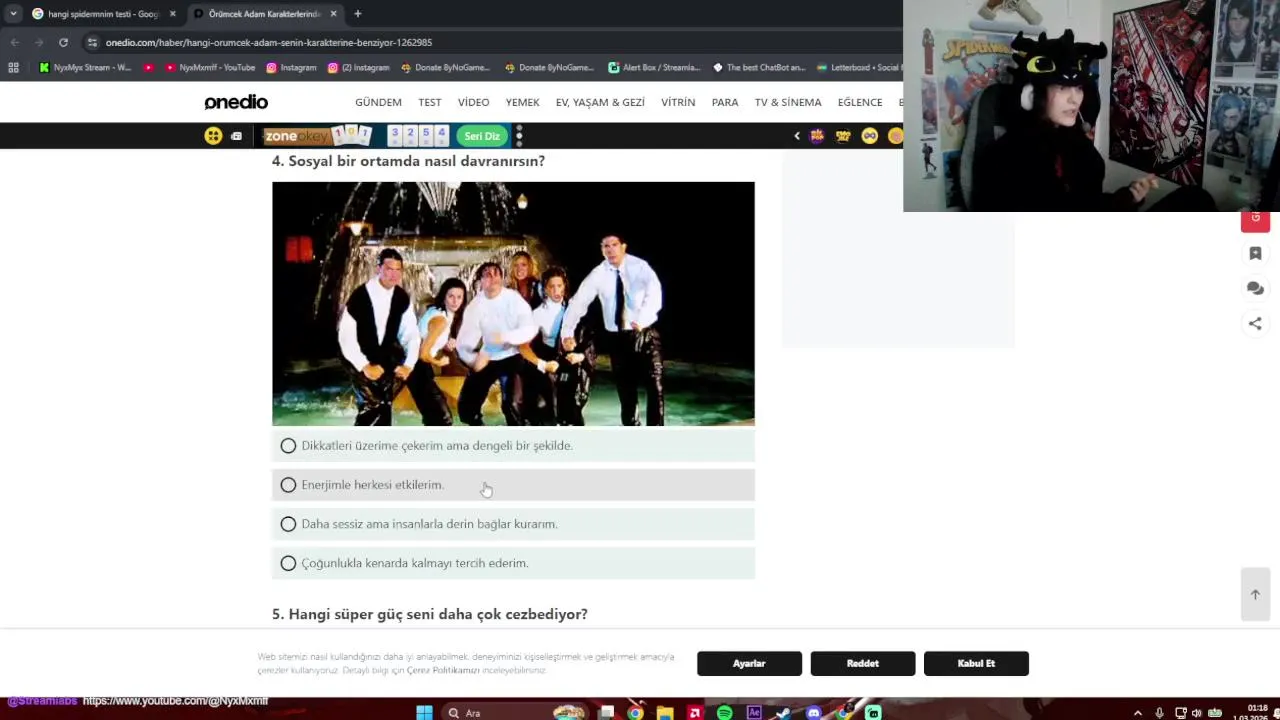Open the PARA category
This screenshot has height=720, width=1280.
725,102
